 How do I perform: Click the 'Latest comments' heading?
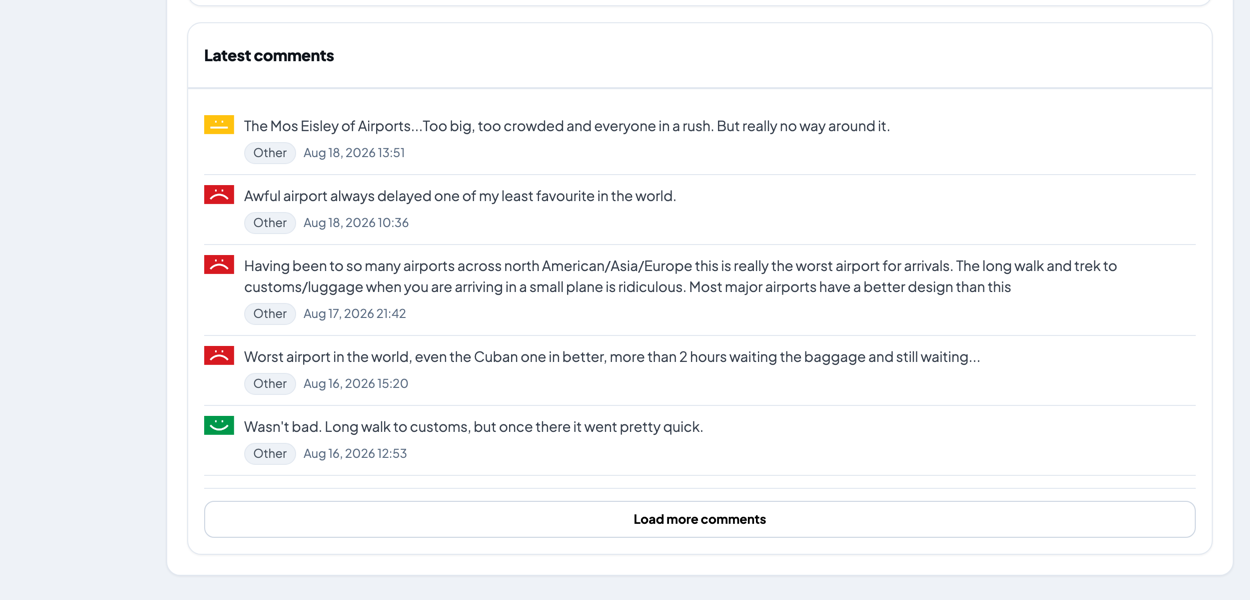click(269, 56)
